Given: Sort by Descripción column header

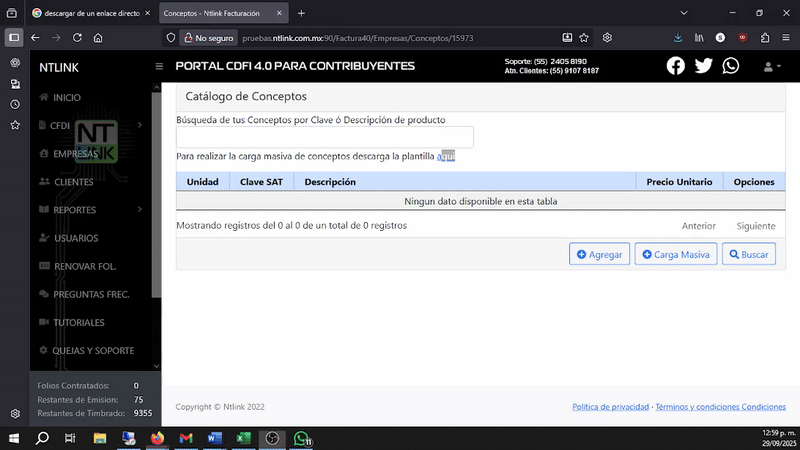Looking at the screenshot, I should 465,182.
